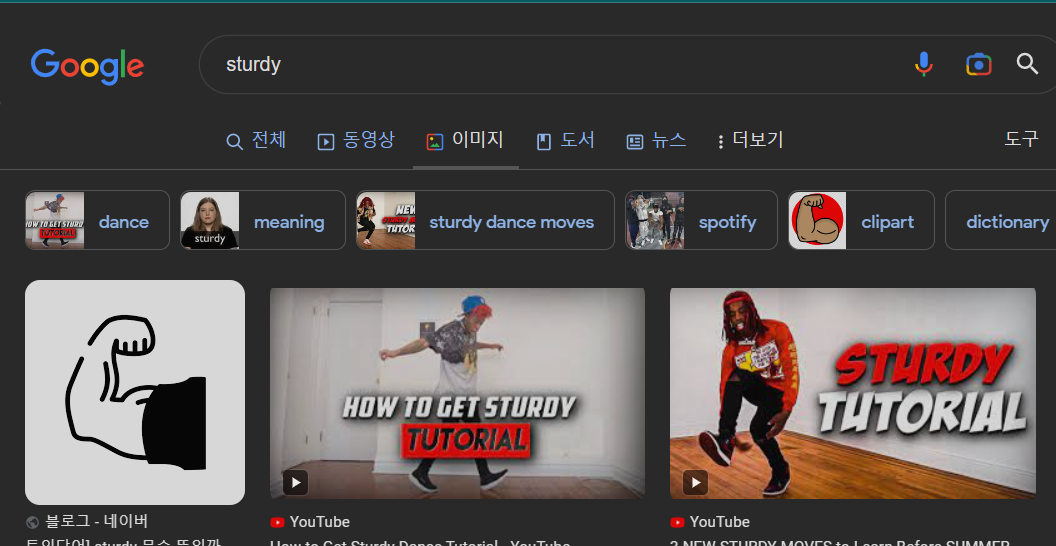The height and width of the screenshot is (546, 1056).
Task: Select the 'sturdy dance moves' suggestion chip
Action: (485, 220)
